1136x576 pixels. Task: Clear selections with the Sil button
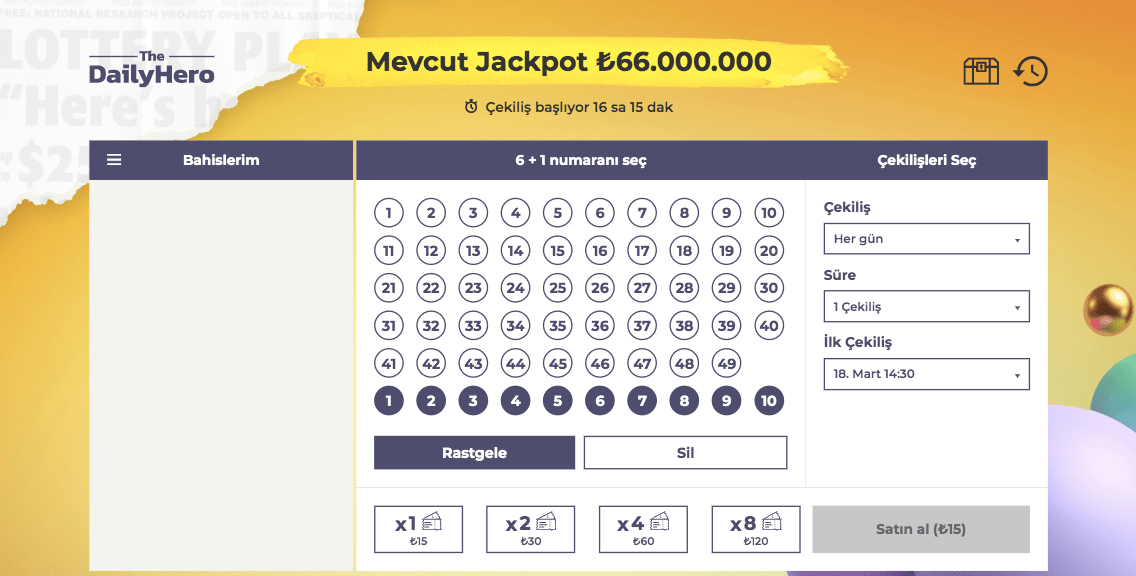click(685, 453)
